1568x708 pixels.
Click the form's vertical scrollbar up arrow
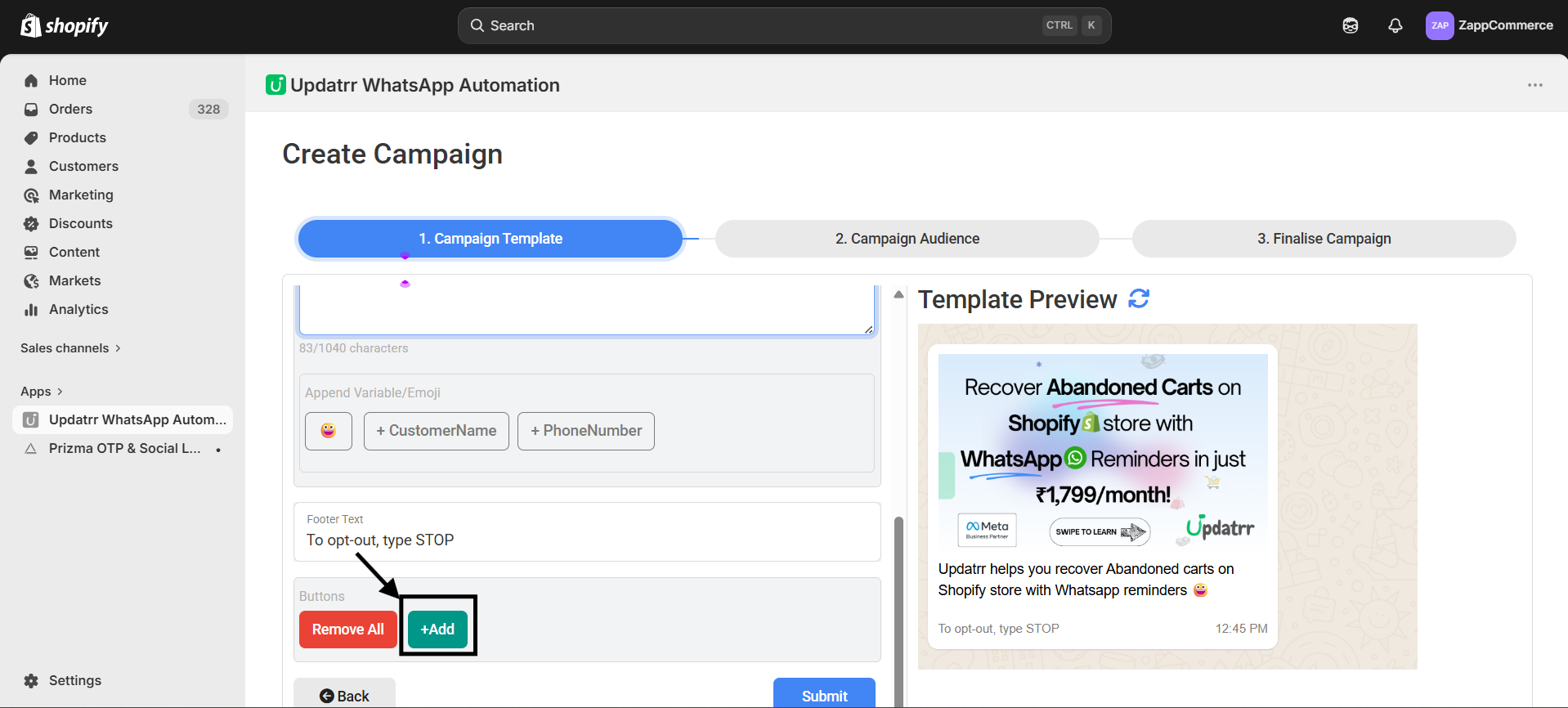pyautogui.click(x=898, y=294)
